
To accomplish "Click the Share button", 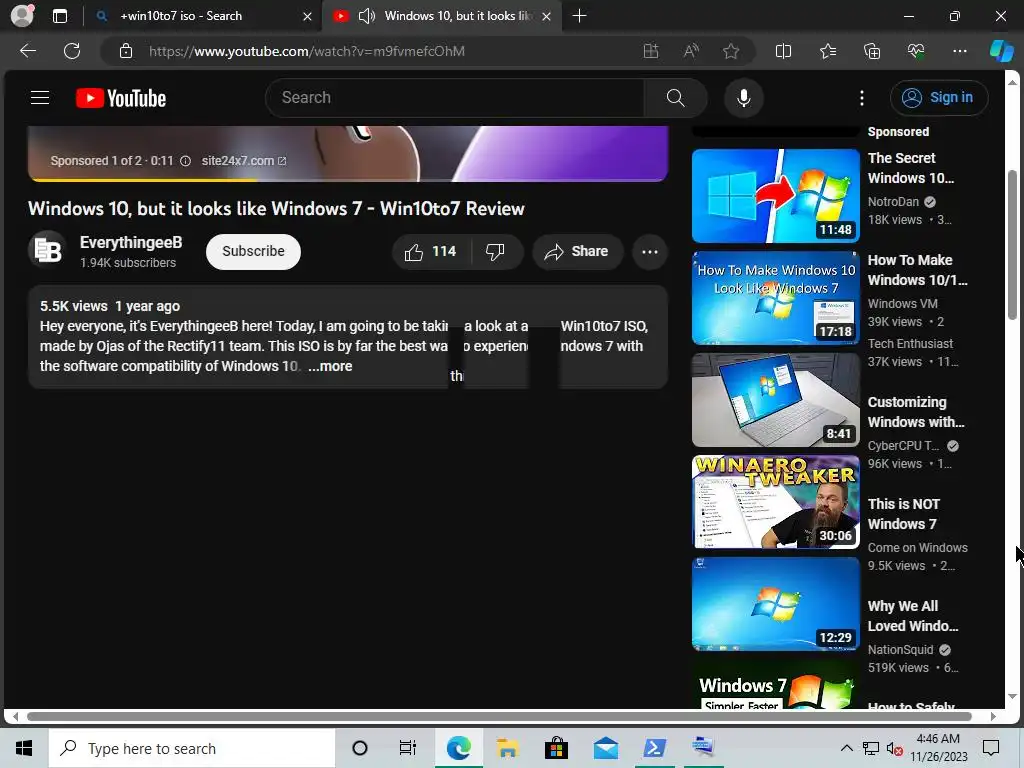I will 577,252.
